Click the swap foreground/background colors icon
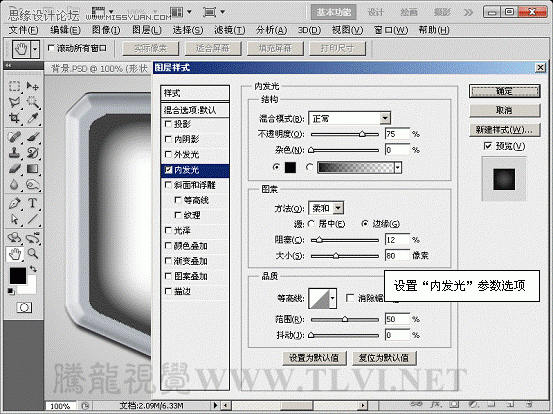553x414 pixels. point(33,269)
